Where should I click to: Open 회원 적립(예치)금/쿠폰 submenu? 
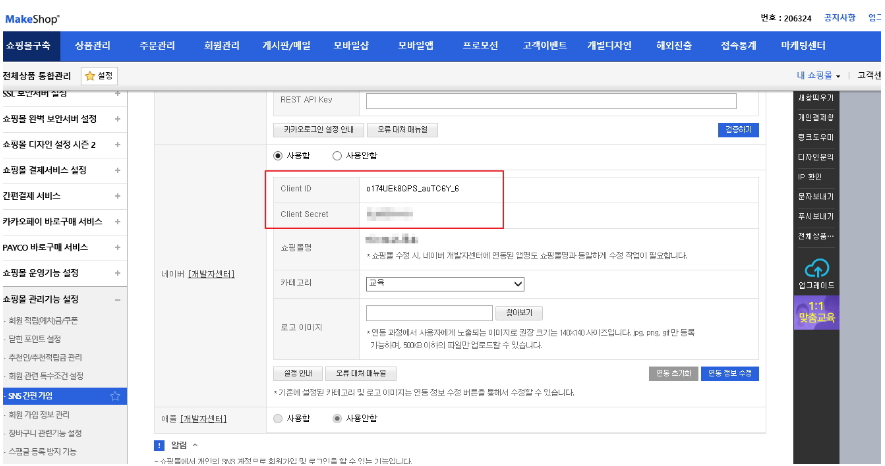[x=43, y=321]
